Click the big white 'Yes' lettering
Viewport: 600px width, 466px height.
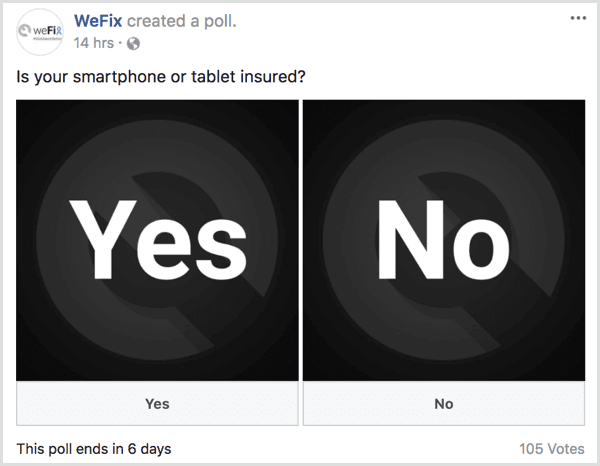pyautogui.click(x=156, y=242)
